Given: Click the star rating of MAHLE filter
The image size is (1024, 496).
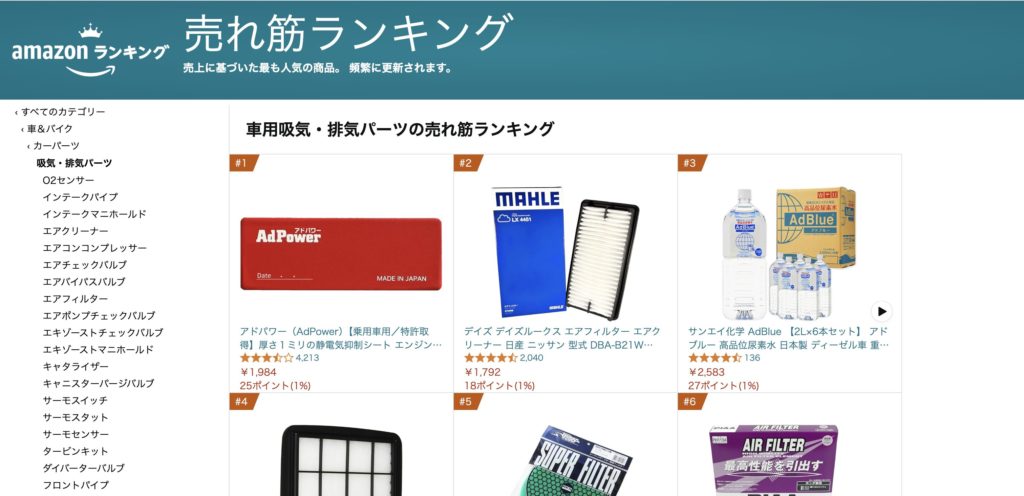Looking at the screenshot, I should tap(490, 358).
